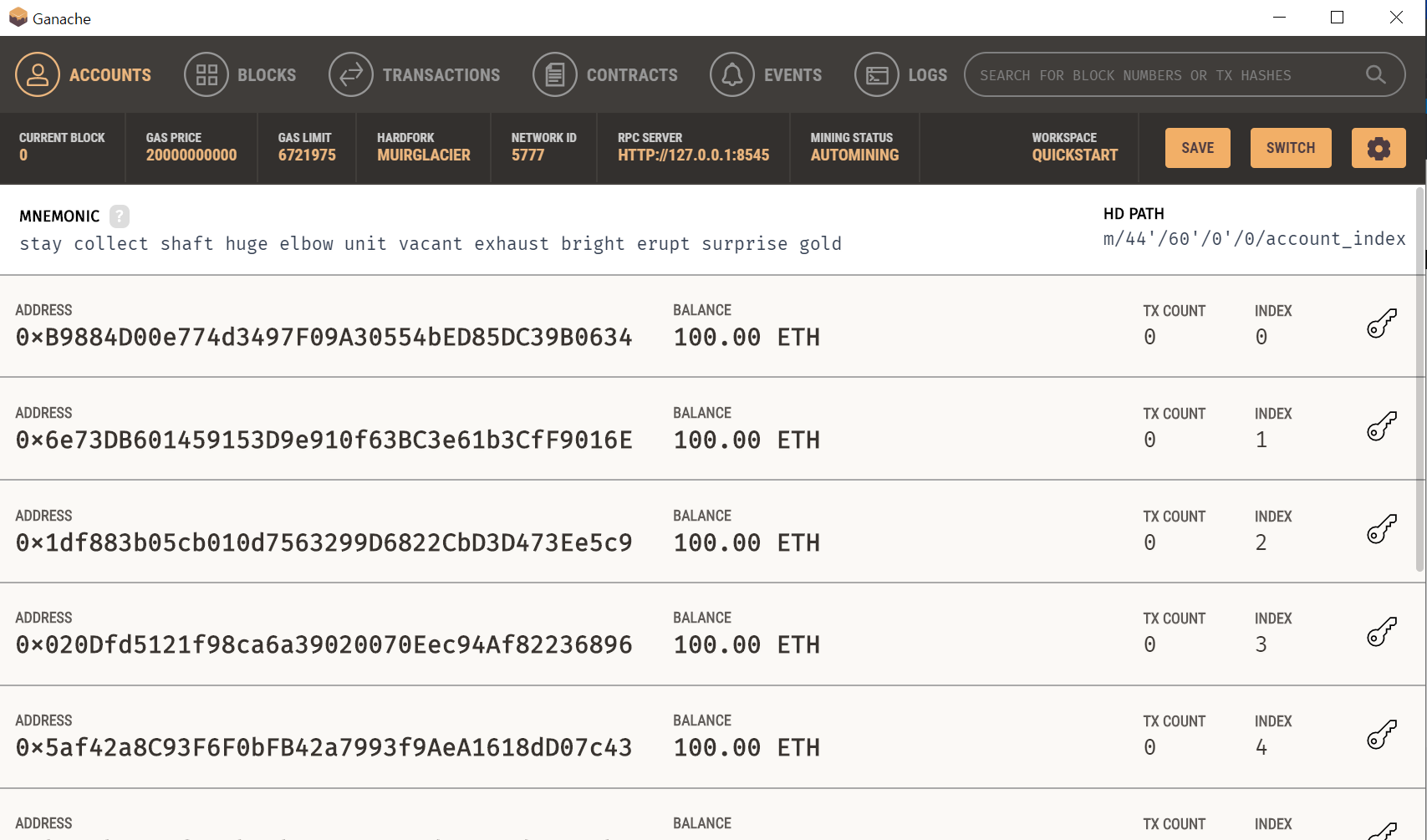Show private key for account index 2
The image size is (1427, 840).
coord(1382,528)
